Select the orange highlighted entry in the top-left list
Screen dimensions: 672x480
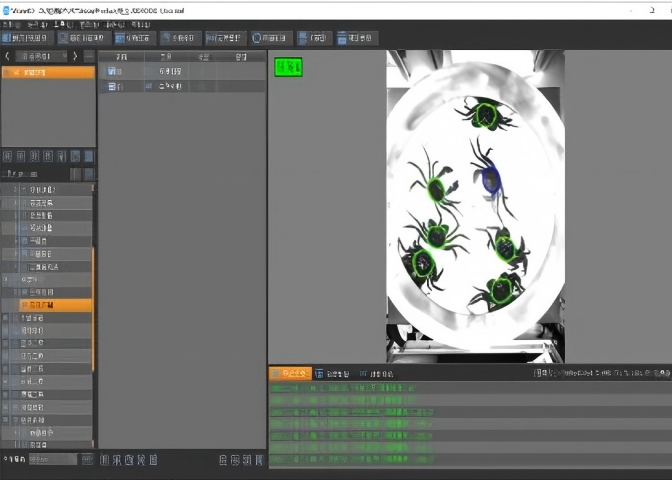(47, 72)
